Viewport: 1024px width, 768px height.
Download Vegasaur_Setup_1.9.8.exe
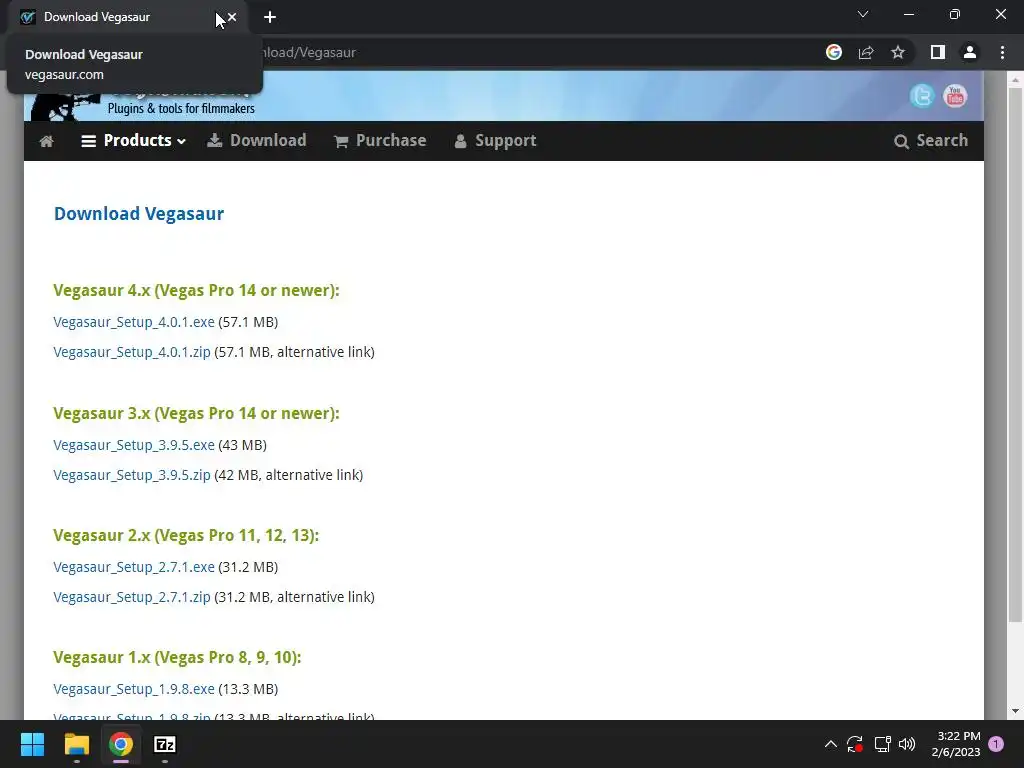[134, 689]
